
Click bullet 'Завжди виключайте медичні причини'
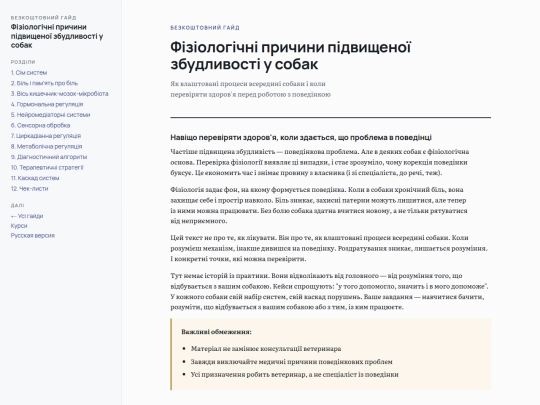[292, 362]
